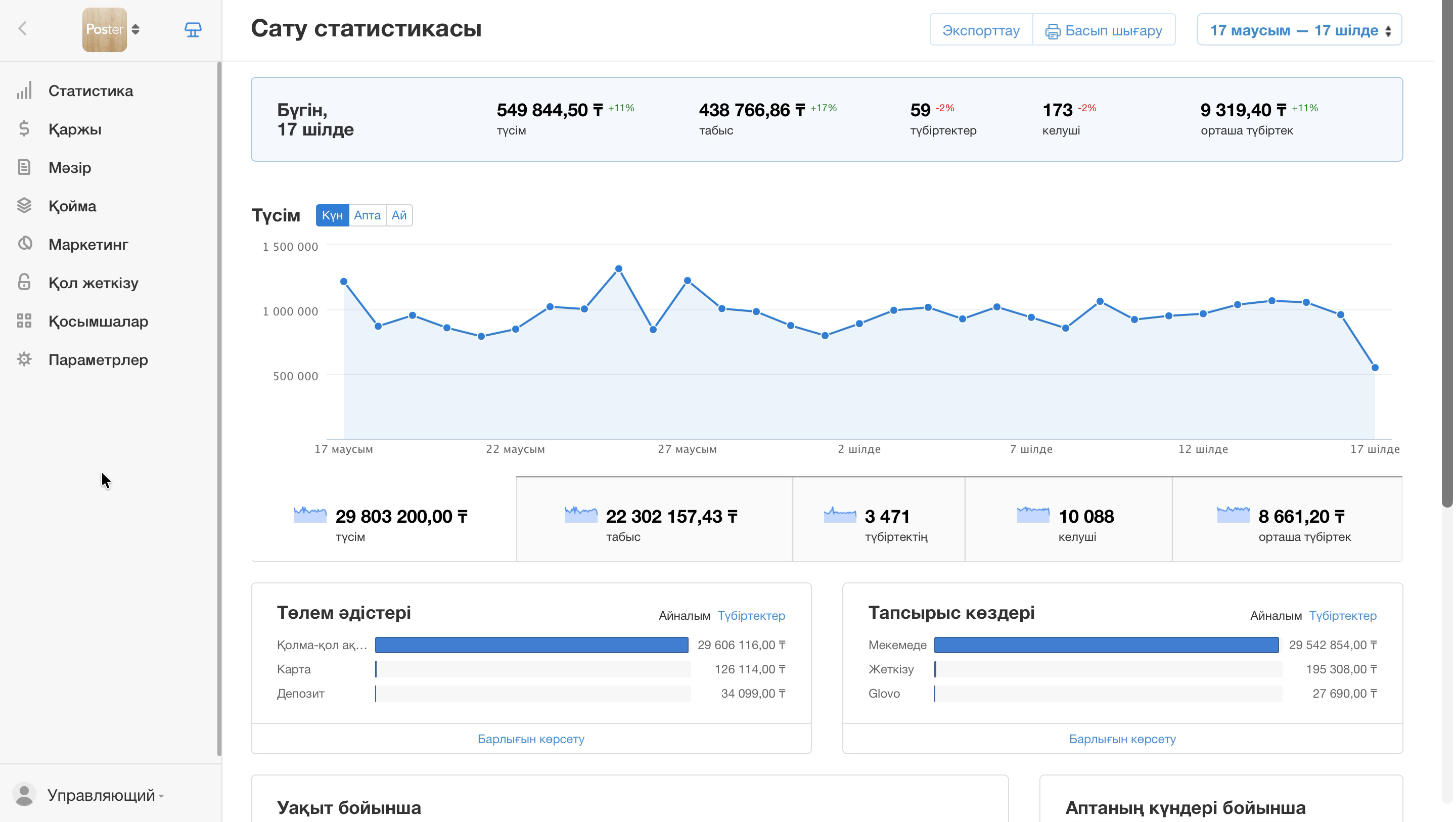Select the Күн chart interval
The height and width of the screenshot is (822, 1456).
pos(332,215)
